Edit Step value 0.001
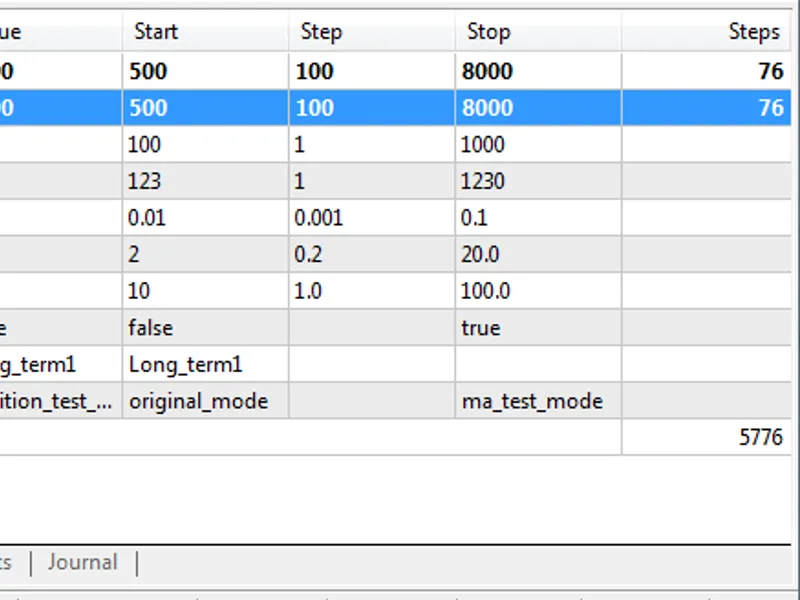Screen dimensions: 800x600 372,218
